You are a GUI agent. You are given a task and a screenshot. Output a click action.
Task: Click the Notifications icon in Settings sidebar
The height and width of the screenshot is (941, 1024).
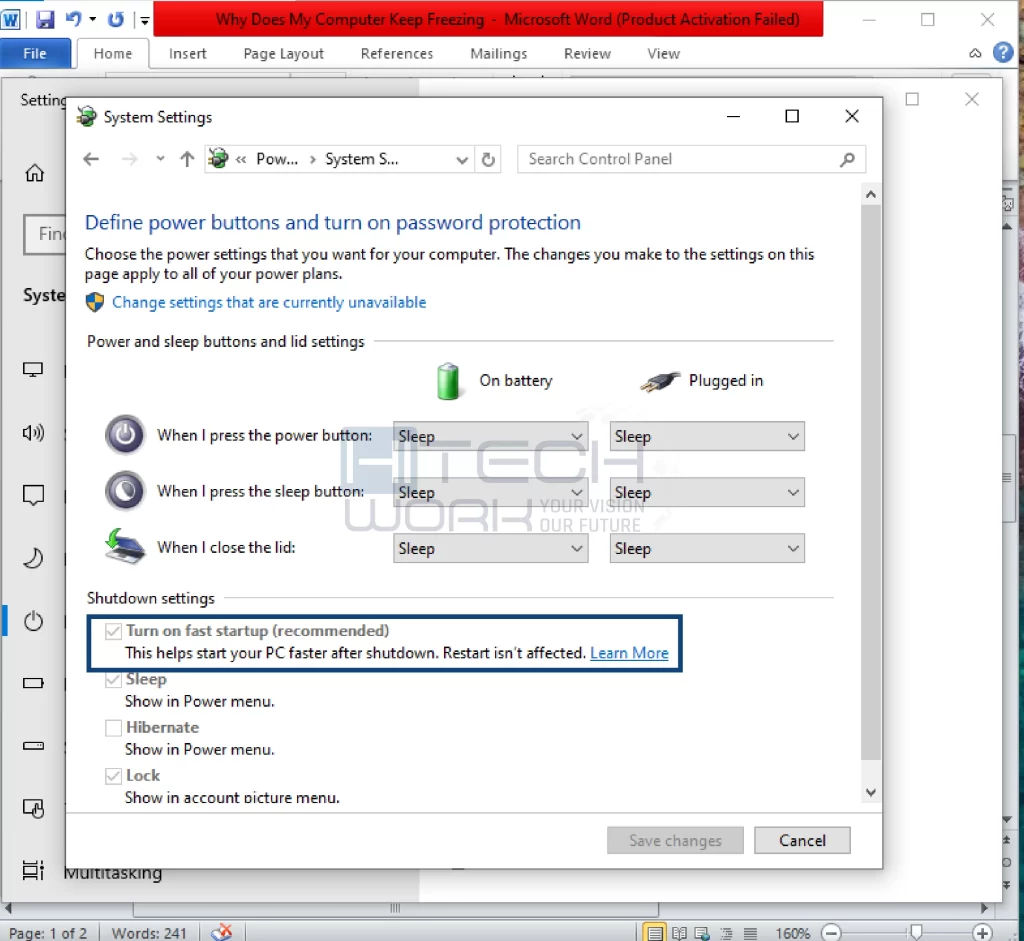pos(33,495)
